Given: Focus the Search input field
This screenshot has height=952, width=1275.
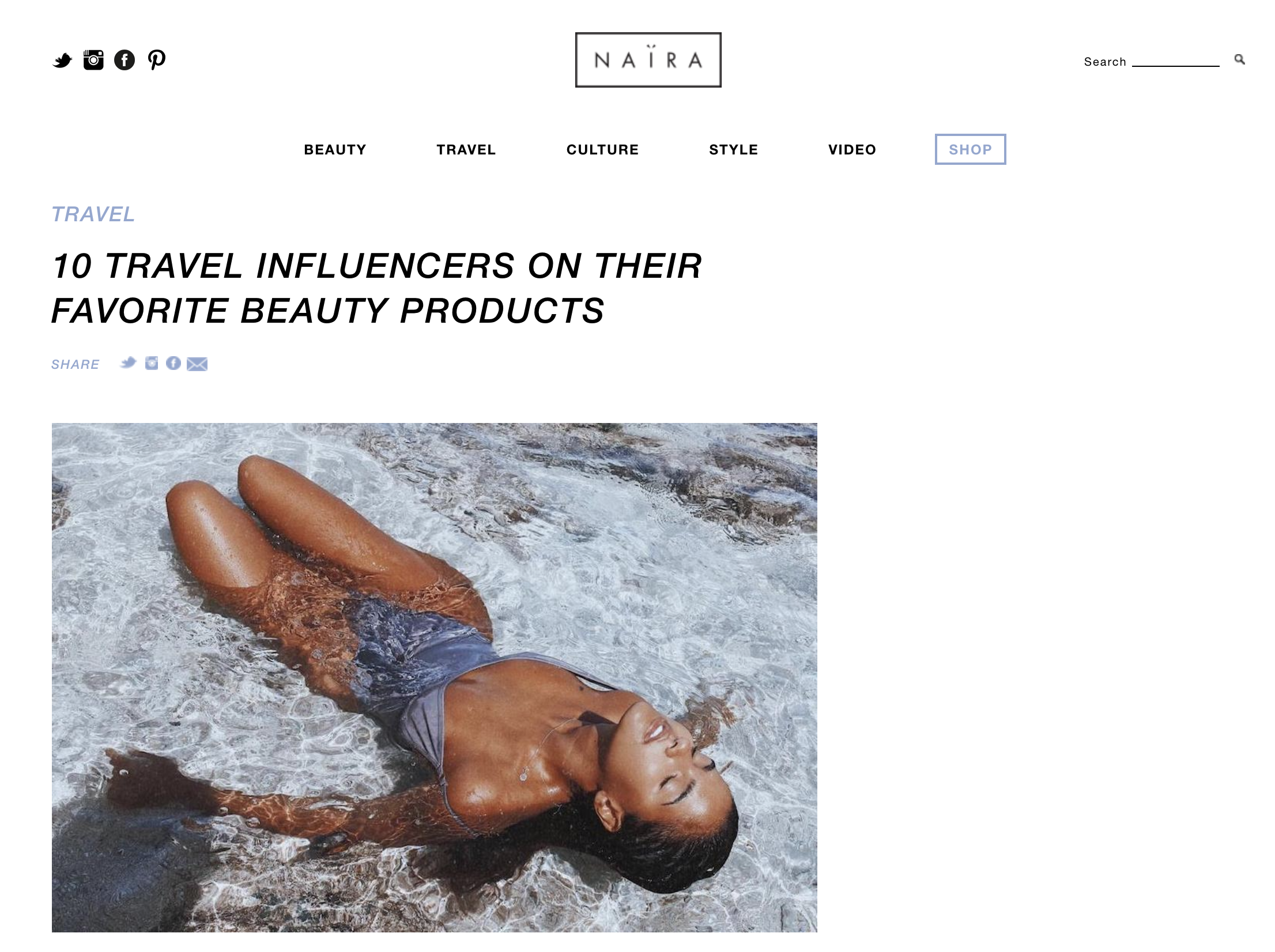Looking at the screenshot, I should pyautogui.click(x=1175, y=61).
